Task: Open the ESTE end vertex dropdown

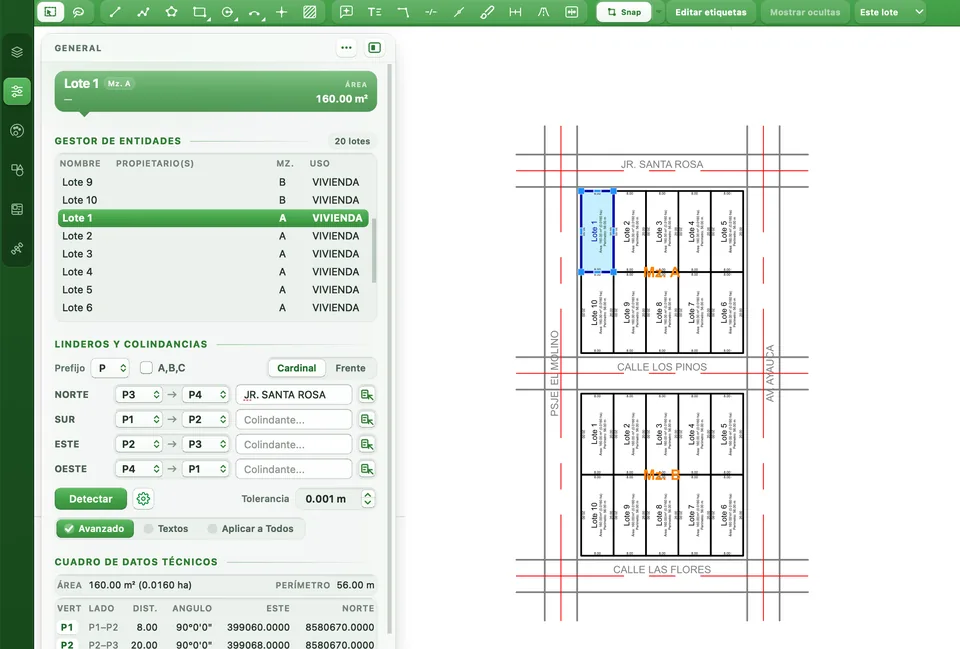Action: tap(206, 445)
